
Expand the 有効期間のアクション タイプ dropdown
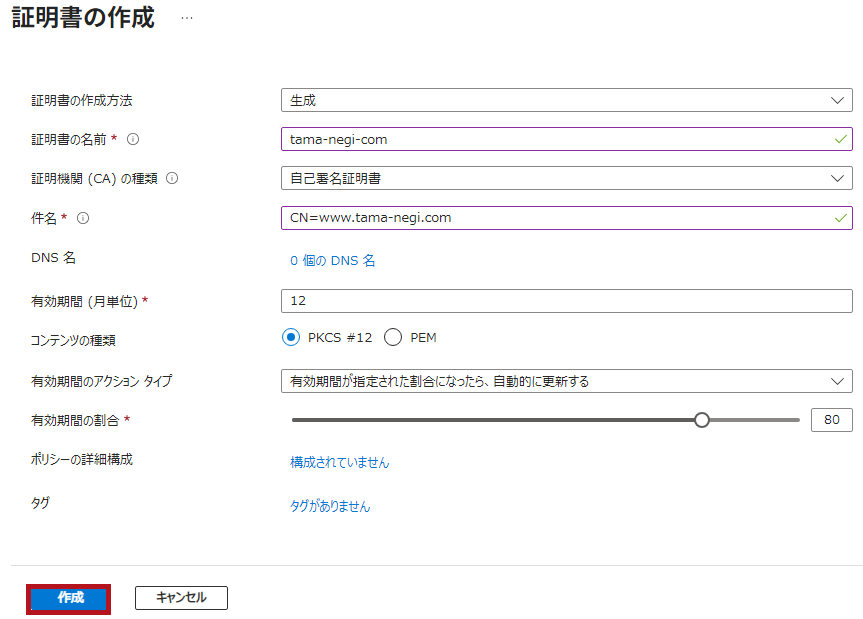567,381
